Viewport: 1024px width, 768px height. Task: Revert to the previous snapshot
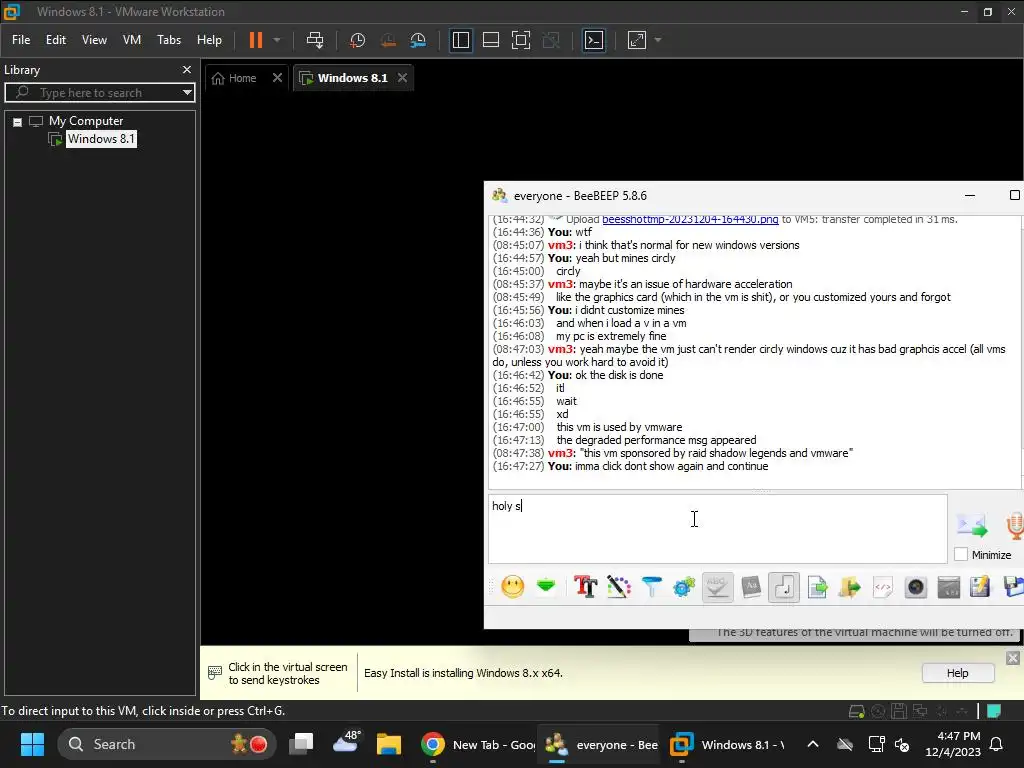pyautogui.click(x=388, y=40)
